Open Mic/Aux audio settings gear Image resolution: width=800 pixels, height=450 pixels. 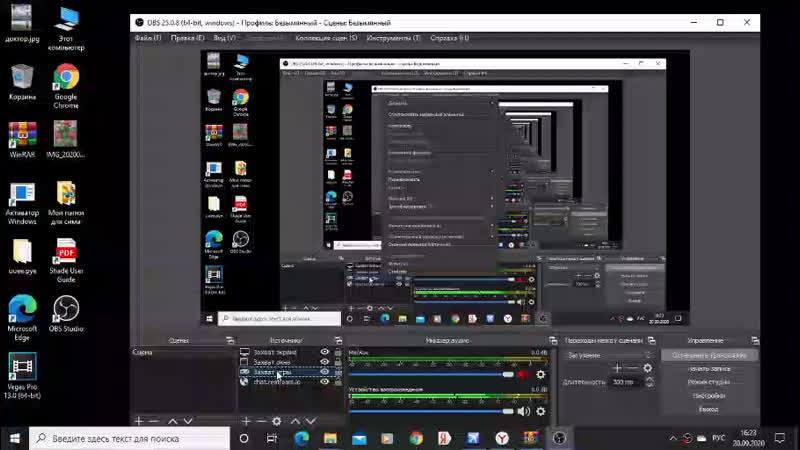pos(540,374)
